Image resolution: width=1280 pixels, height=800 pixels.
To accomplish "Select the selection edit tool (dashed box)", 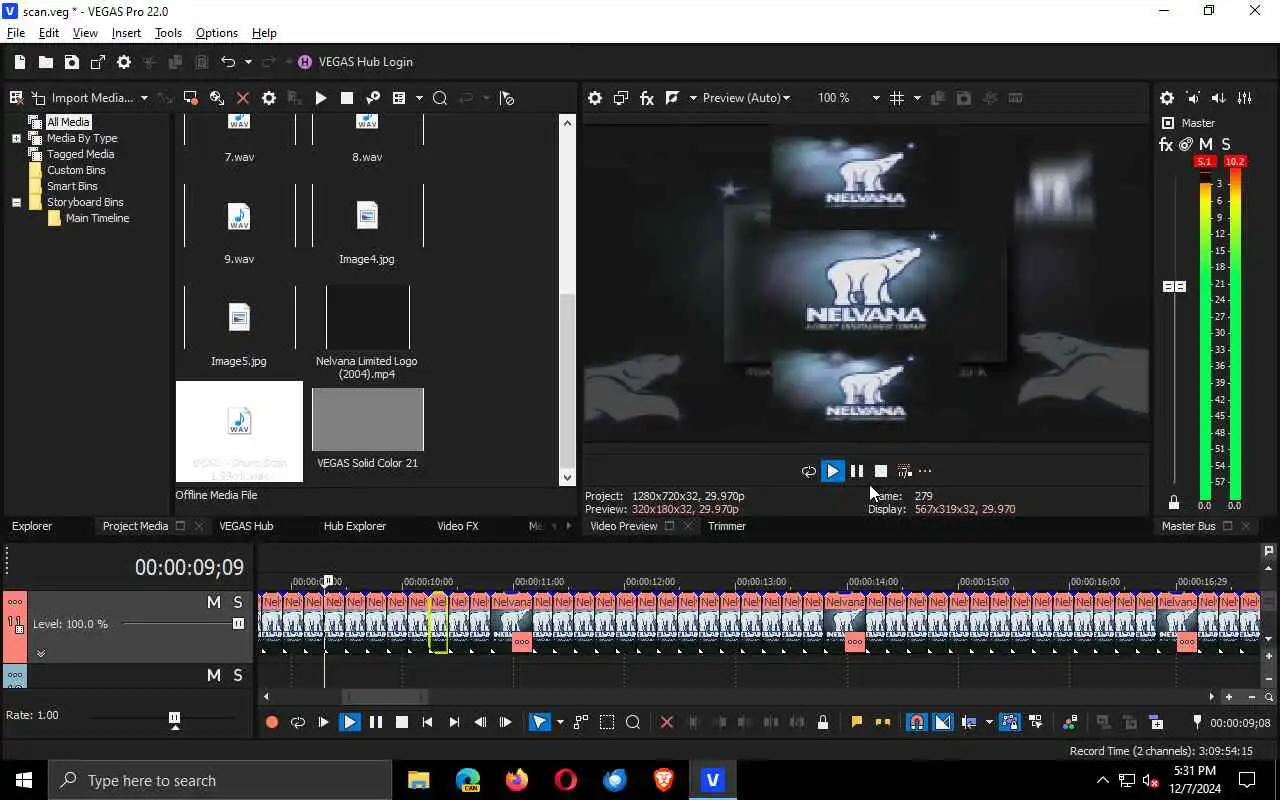I will click(x=607, y=722).
